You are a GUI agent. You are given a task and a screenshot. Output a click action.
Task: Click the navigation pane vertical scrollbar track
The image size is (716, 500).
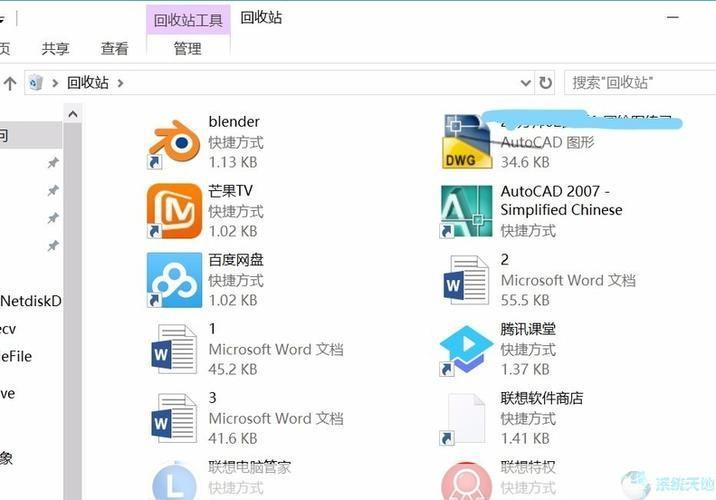coord(73,311)
